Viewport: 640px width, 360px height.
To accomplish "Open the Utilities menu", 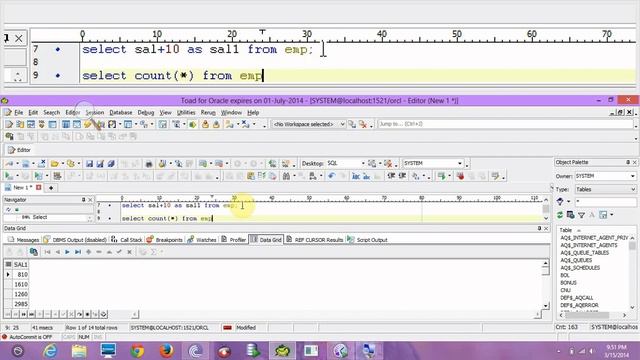I will 186,112.
